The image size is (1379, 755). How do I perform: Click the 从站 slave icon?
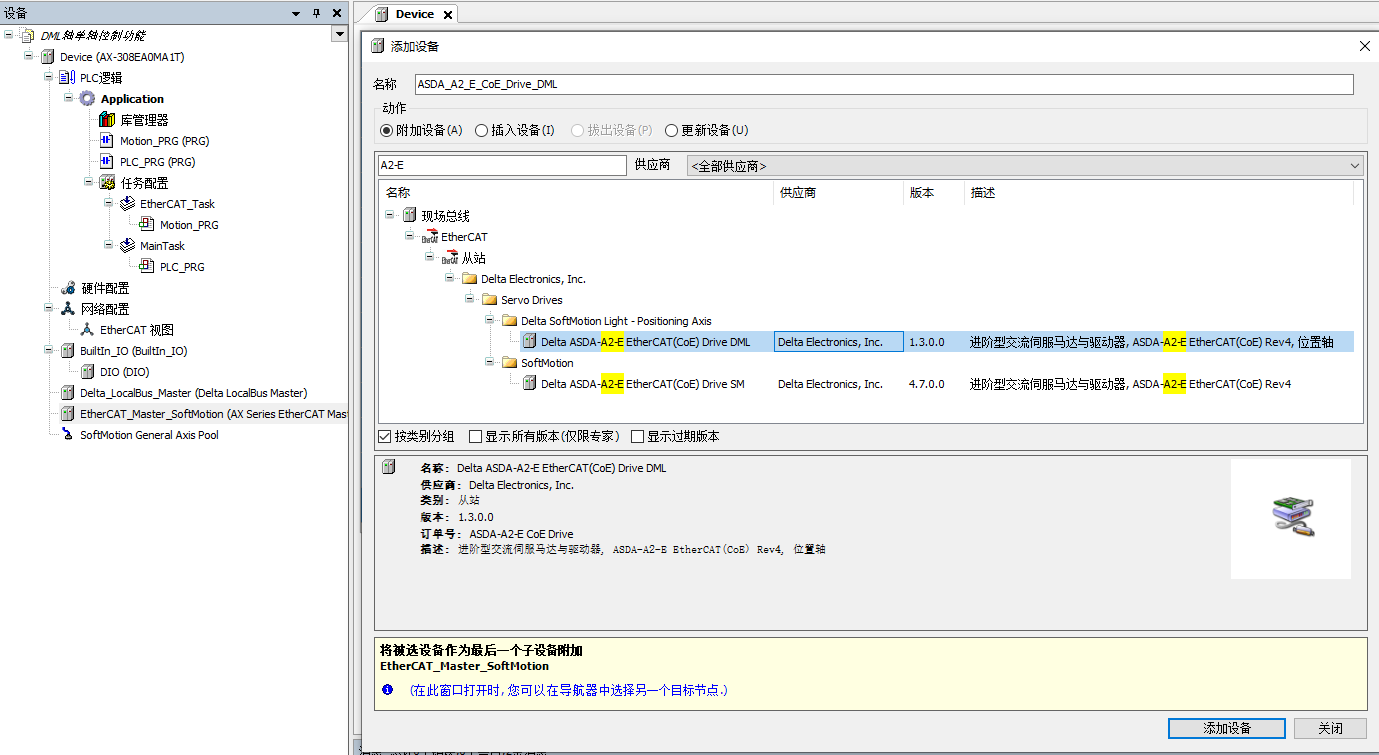pos(450,258)
